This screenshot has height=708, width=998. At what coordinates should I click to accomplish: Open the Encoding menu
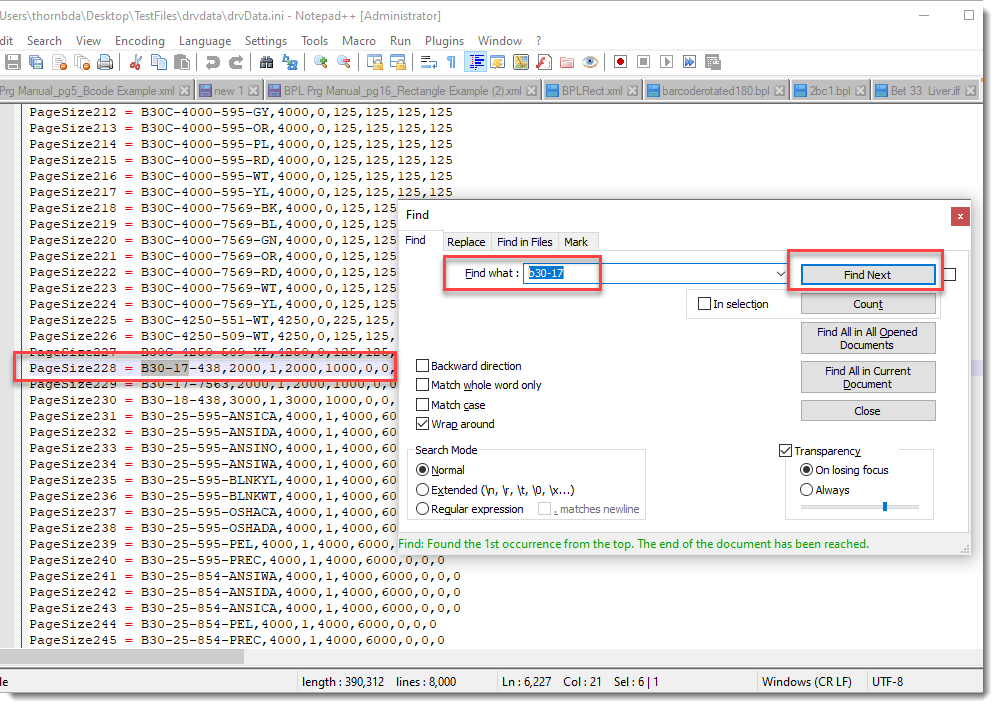pyautogui.click(x=139, y=41)
